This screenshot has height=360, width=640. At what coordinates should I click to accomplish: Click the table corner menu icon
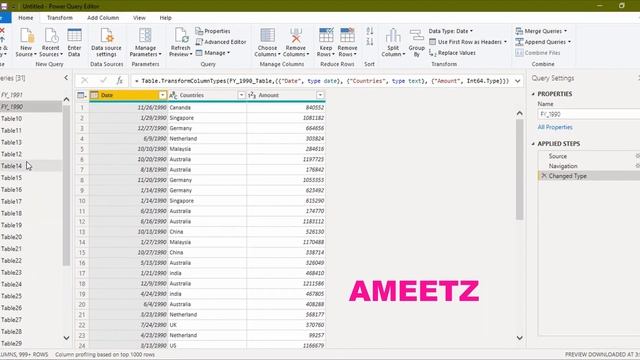tap(82, 95)
